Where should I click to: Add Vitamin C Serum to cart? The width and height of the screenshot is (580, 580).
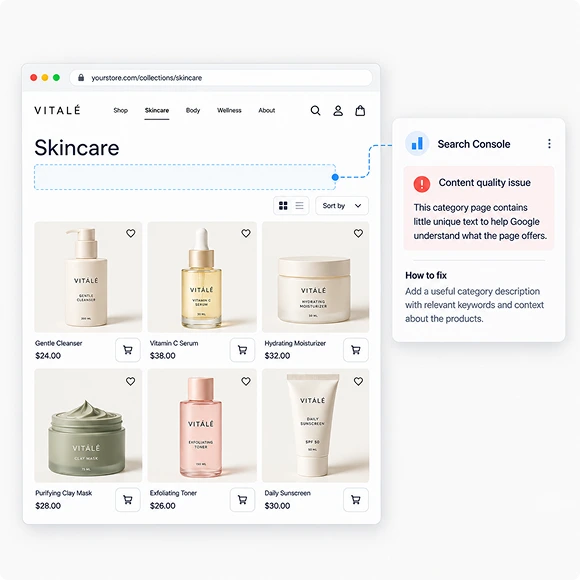(242, 350)
